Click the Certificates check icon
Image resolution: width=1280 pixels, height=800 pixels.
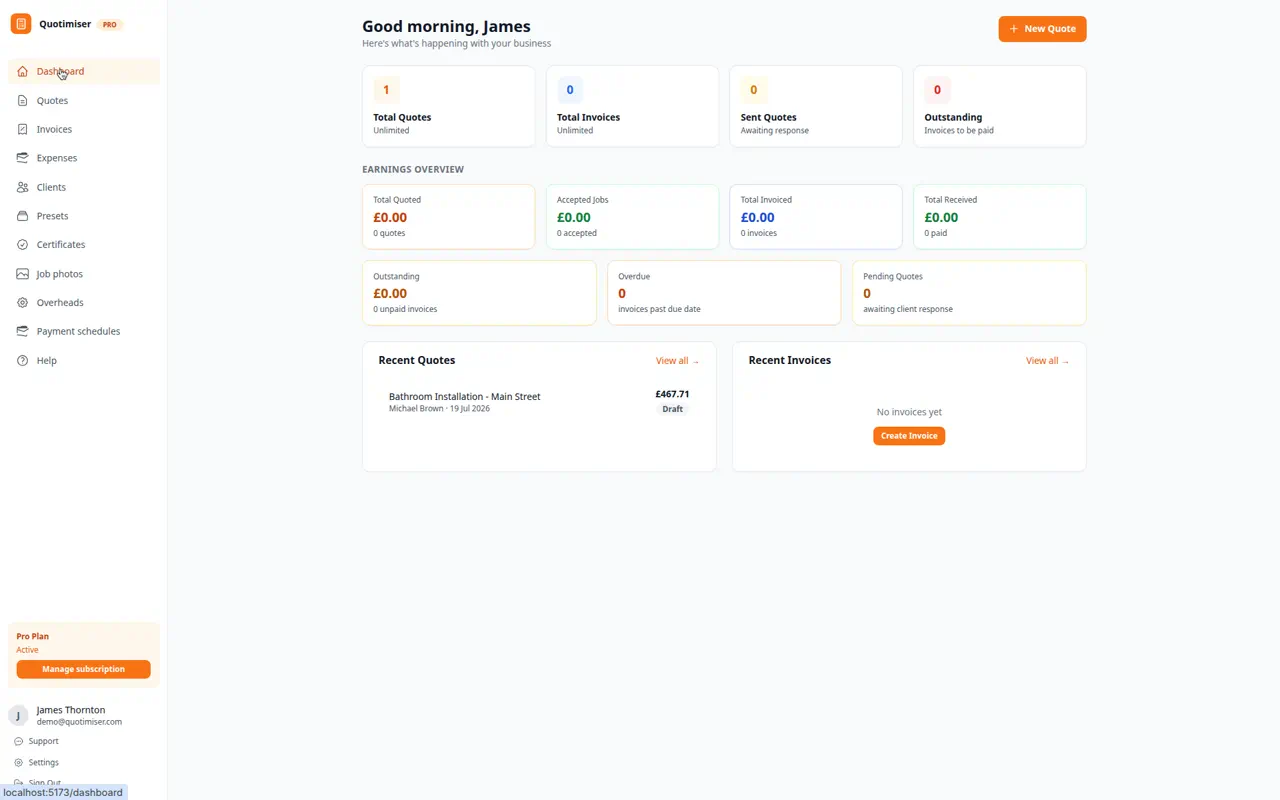[x=22, y=244]
